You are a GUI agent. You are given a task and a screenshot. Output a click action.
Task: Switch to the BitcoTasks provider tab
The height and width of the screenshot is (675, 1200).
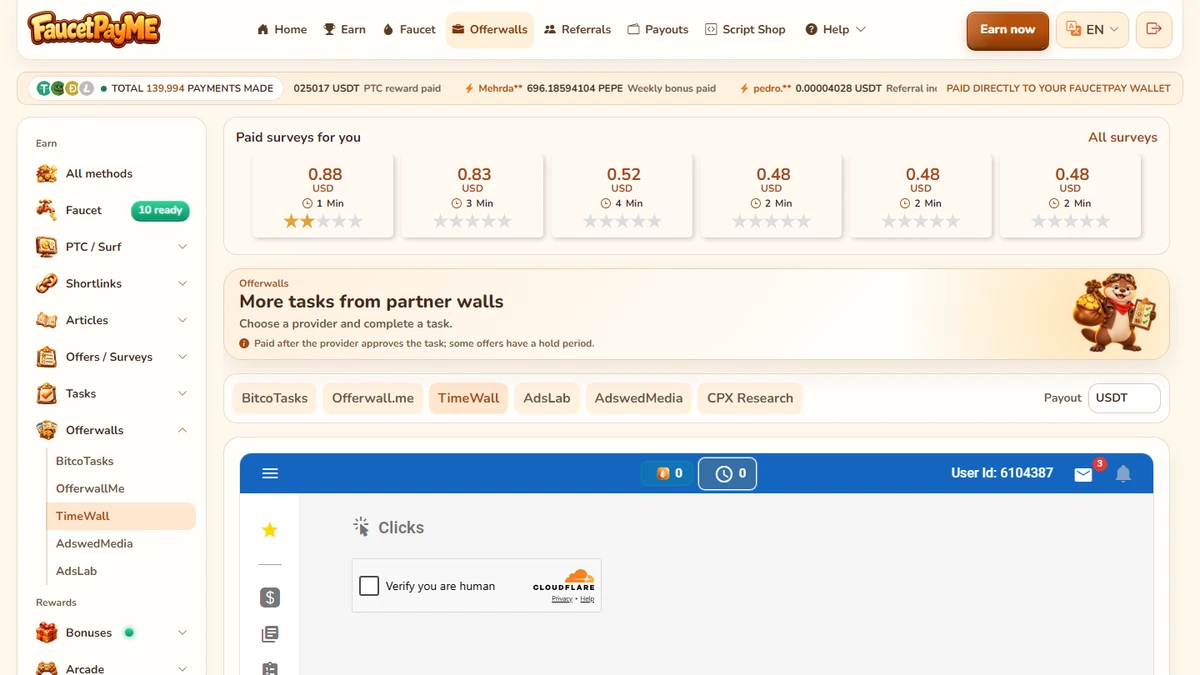275,398
